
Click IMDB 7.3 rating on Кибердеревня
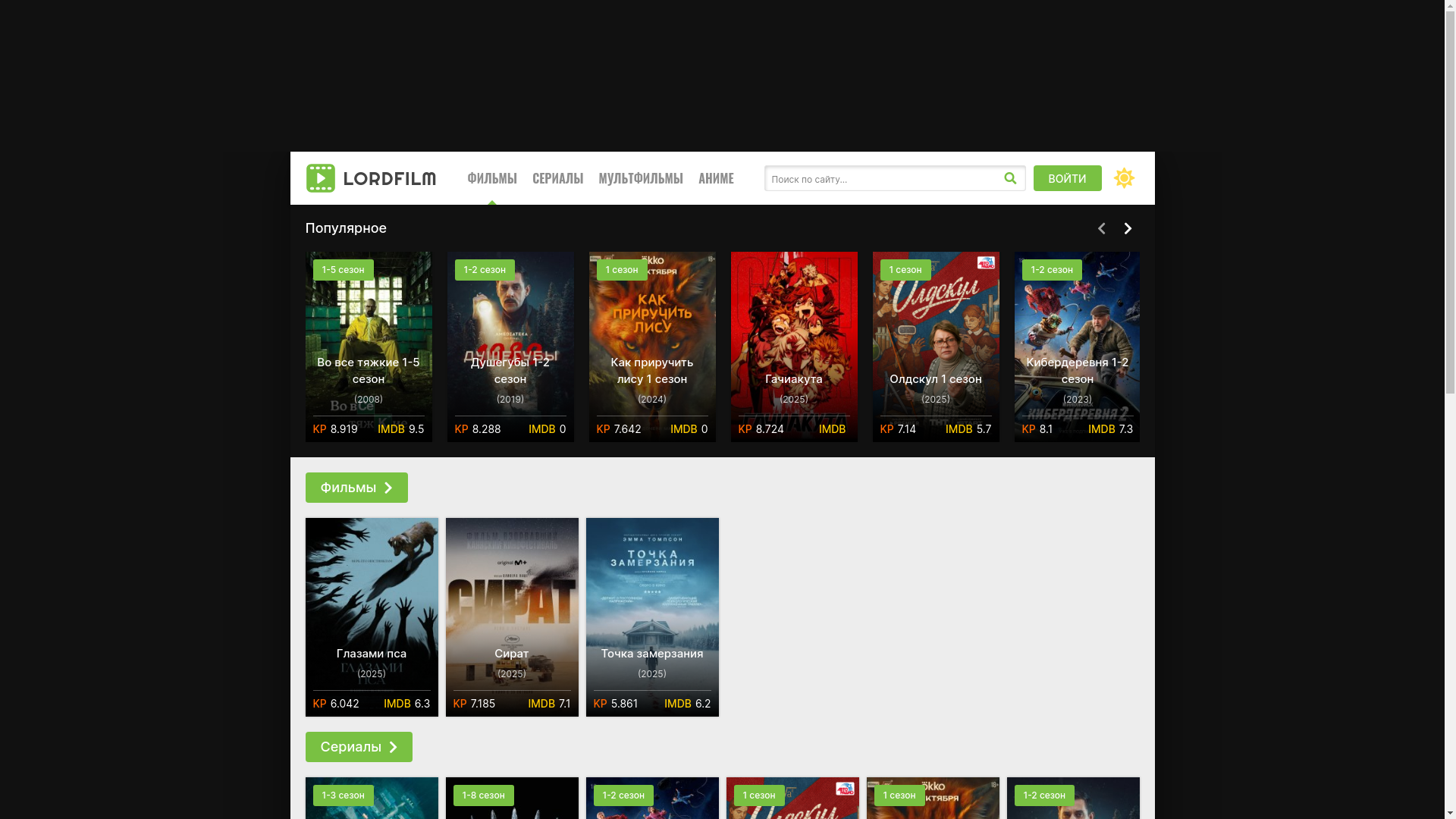(1110, 429)
